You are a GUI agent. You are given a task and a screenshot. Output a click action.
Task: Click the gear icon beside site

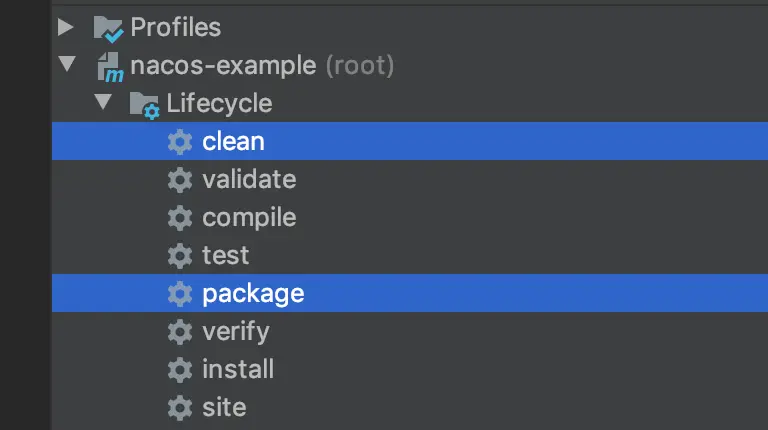coord(180,407)
